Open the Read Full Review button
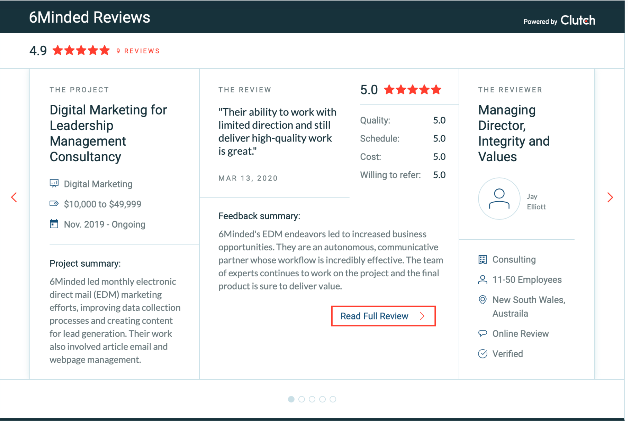Viewport: 628px width, 423px height. [x=383, y=316]
